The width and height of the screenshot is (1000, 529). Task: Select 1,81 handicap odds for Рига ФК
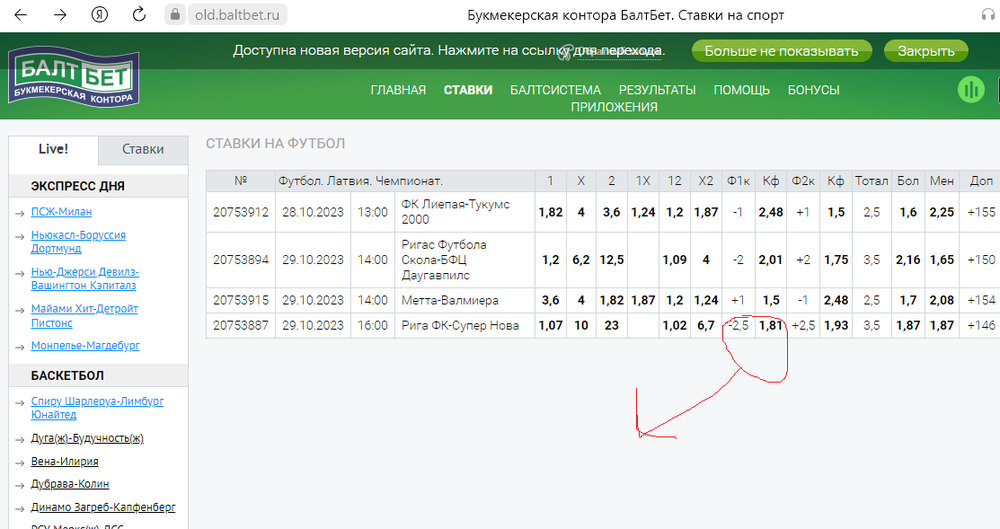tap(771, 325)
